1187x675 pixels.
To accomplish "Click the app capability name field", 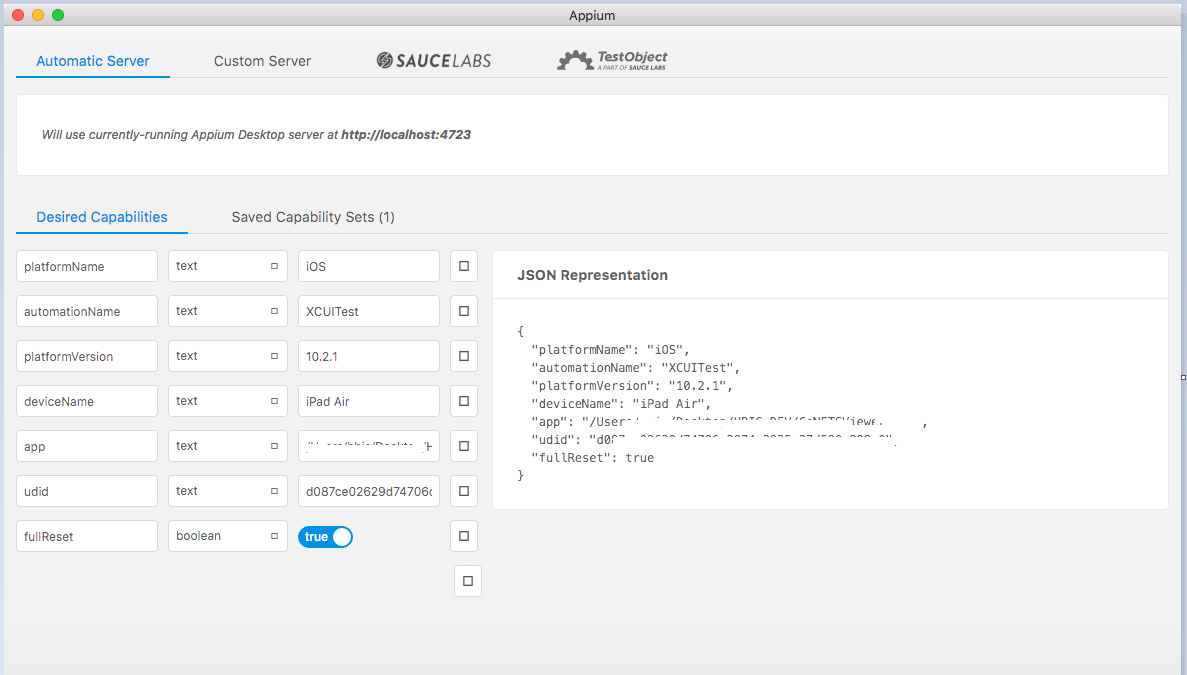I will click(87, 446).
